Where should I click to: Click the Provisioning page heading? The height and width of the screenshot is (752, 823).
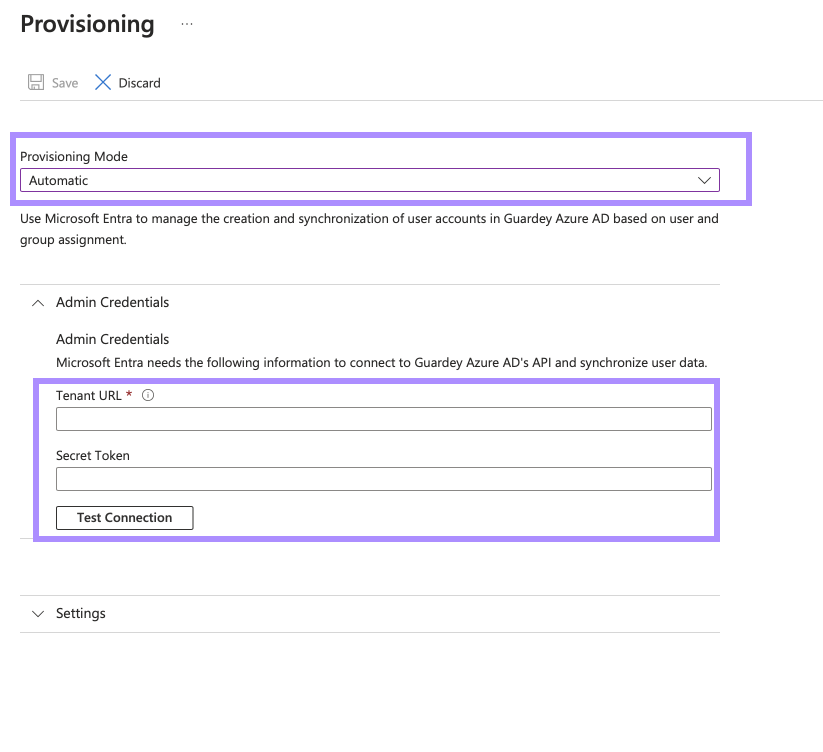click(x=87, y=23)
